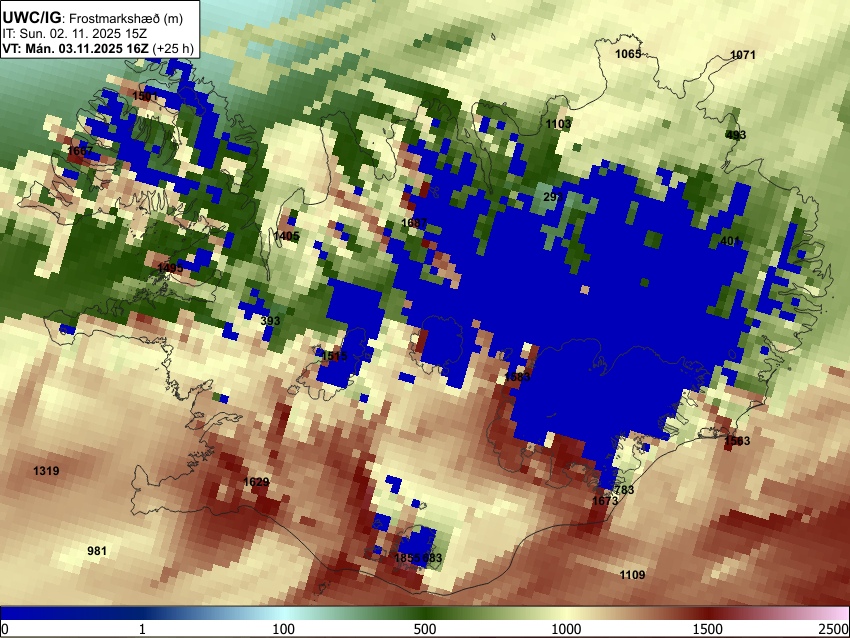Click the 1563 value on the map

[737, 441]
